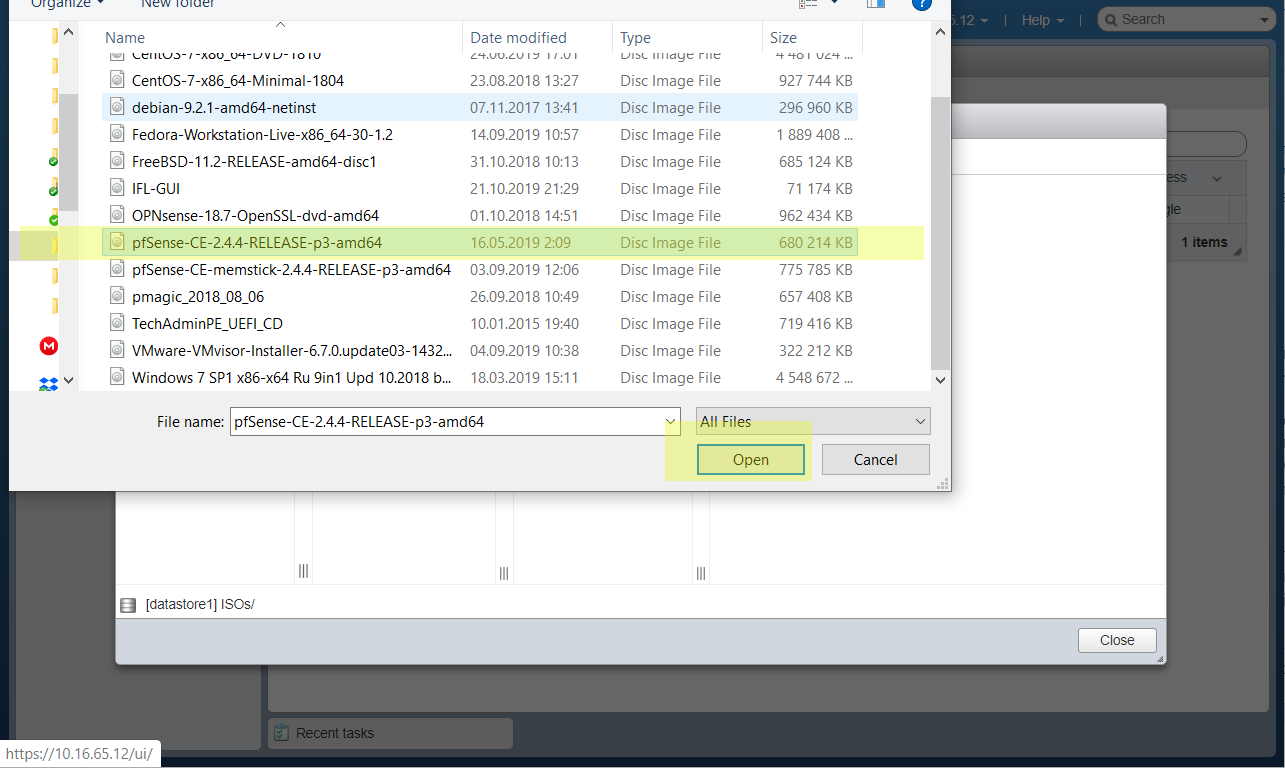
Task: Click first column resize handle in datastore browser
Action: coord(303,572)
